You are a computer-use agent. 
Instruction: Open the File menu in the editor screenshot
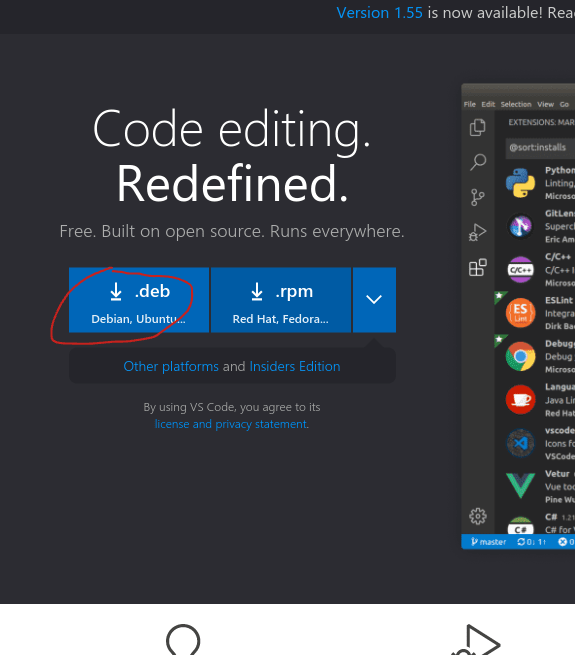(470, 104)
